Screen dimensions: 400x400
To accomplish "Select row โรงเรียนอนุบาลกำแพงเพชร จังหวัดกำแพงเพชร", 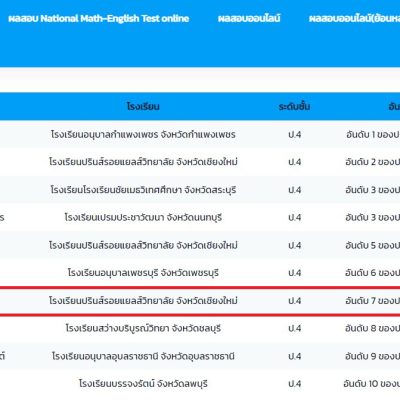I will (x=200, y=134).
